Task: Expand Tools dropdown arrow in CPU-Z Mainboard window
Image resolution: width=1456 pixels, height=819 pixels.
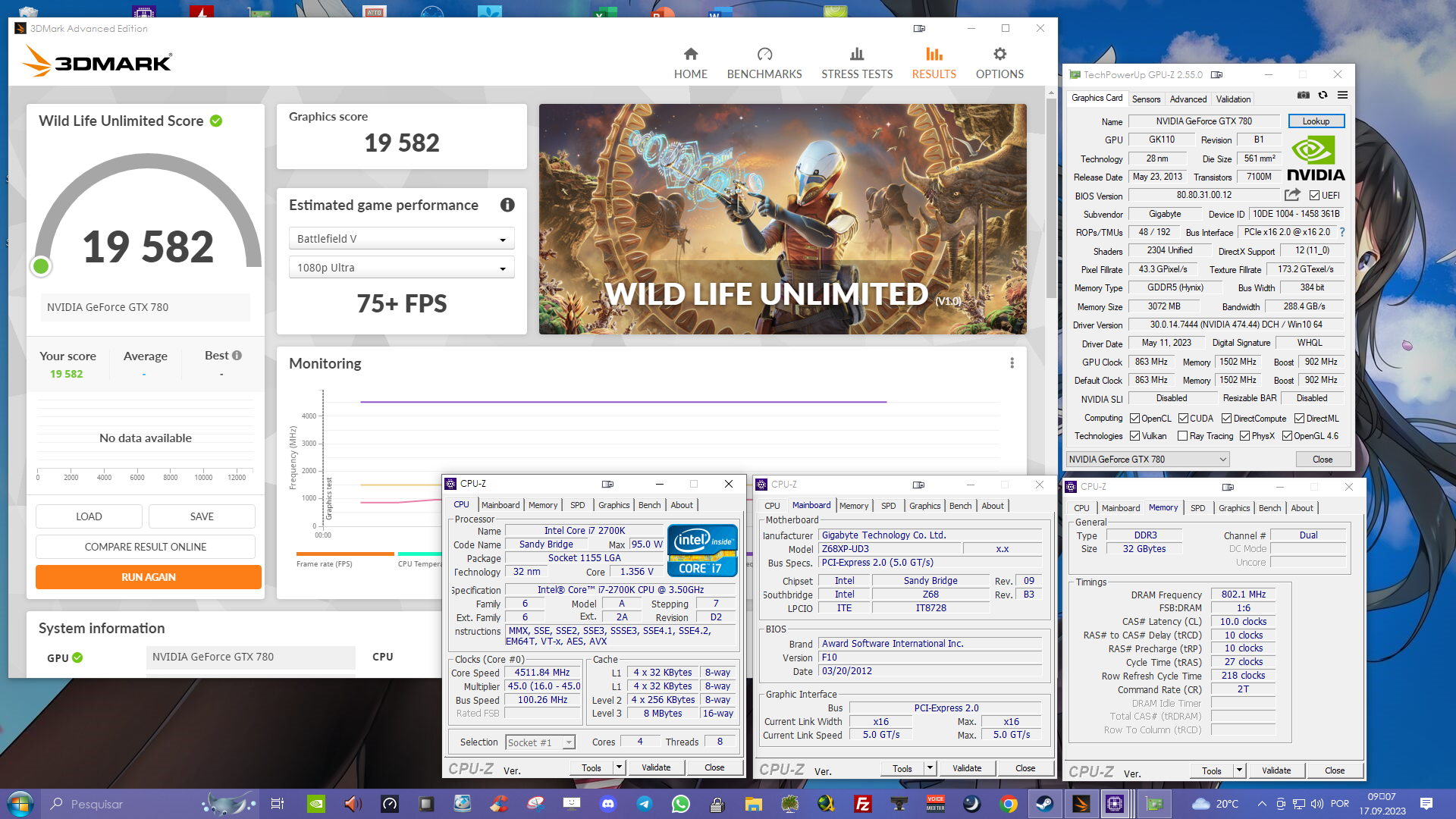Action: coord(930,767)
